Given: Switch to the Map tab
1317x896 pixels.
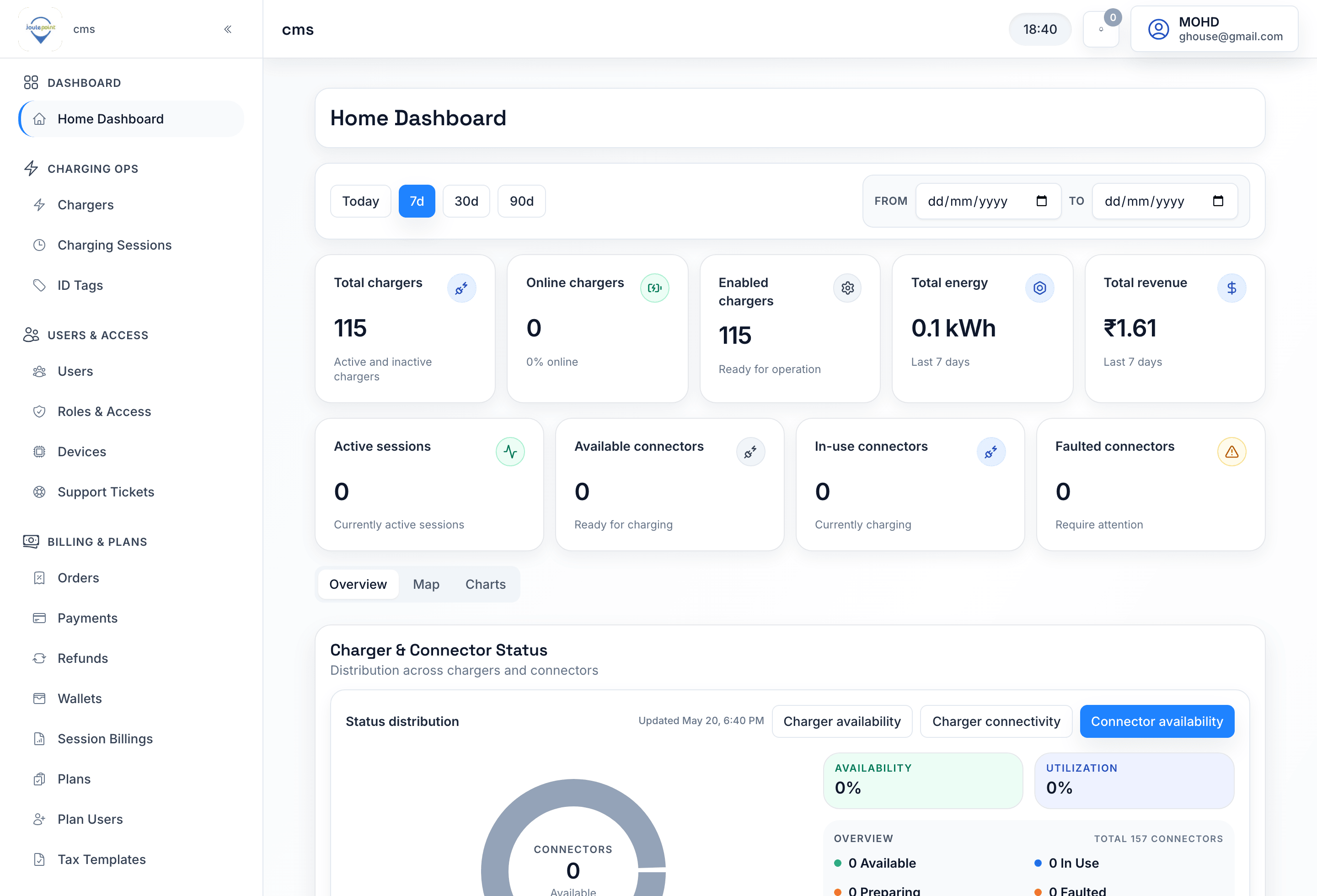Looking at the screenshot, I should tap(426, 584).
